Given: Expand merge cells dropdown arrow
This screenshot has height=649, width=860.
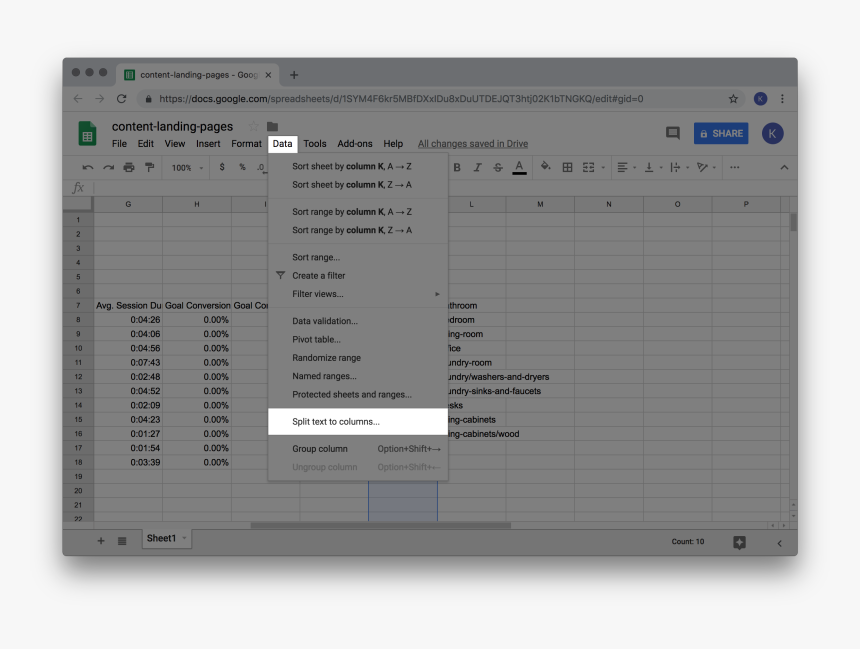Looking at the screenshot, I should click(603, 168).
